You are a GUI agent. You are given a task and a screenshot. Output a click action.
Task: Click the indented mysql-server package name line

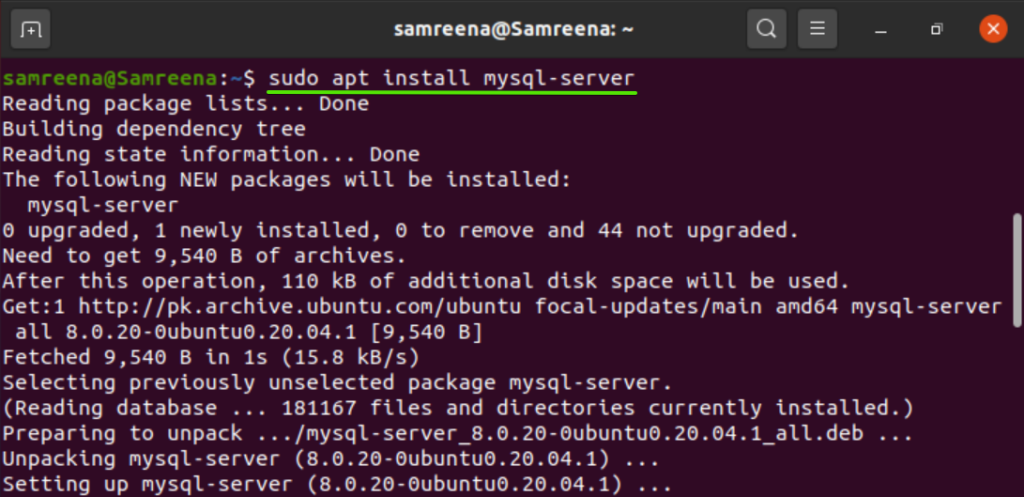point(103,205)
